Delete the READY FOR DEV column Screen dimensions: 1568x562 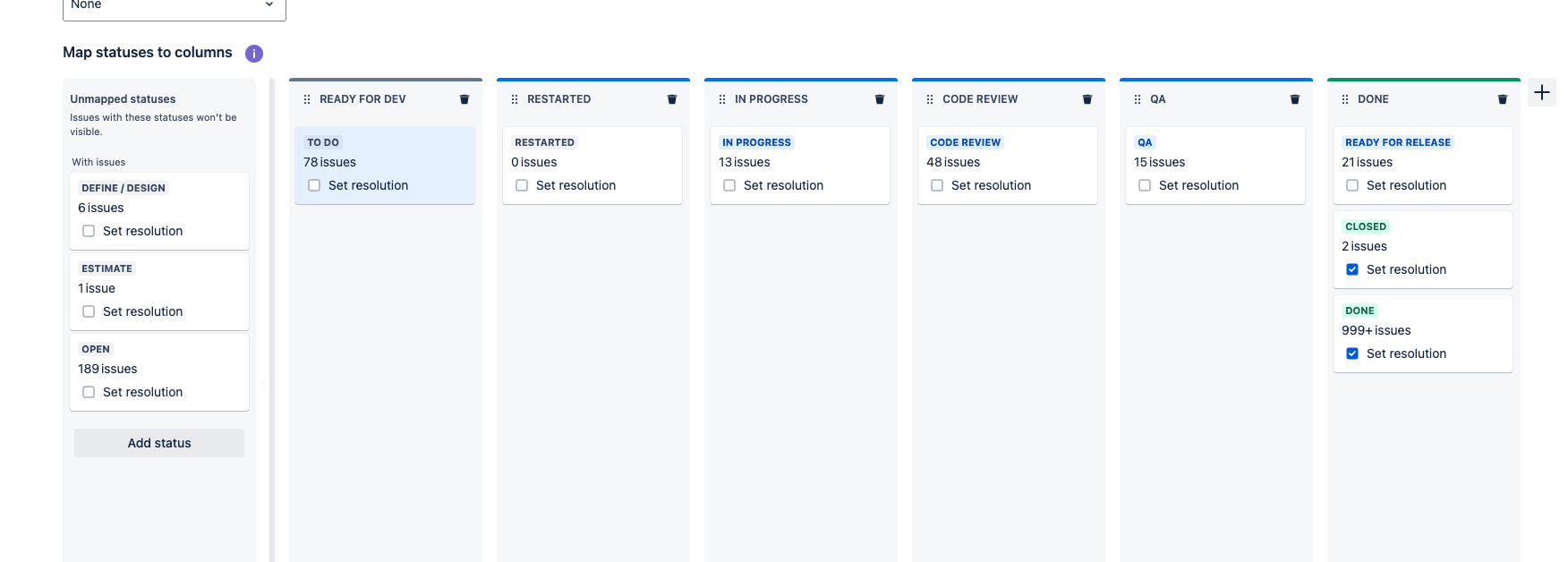tap(464, 99)
